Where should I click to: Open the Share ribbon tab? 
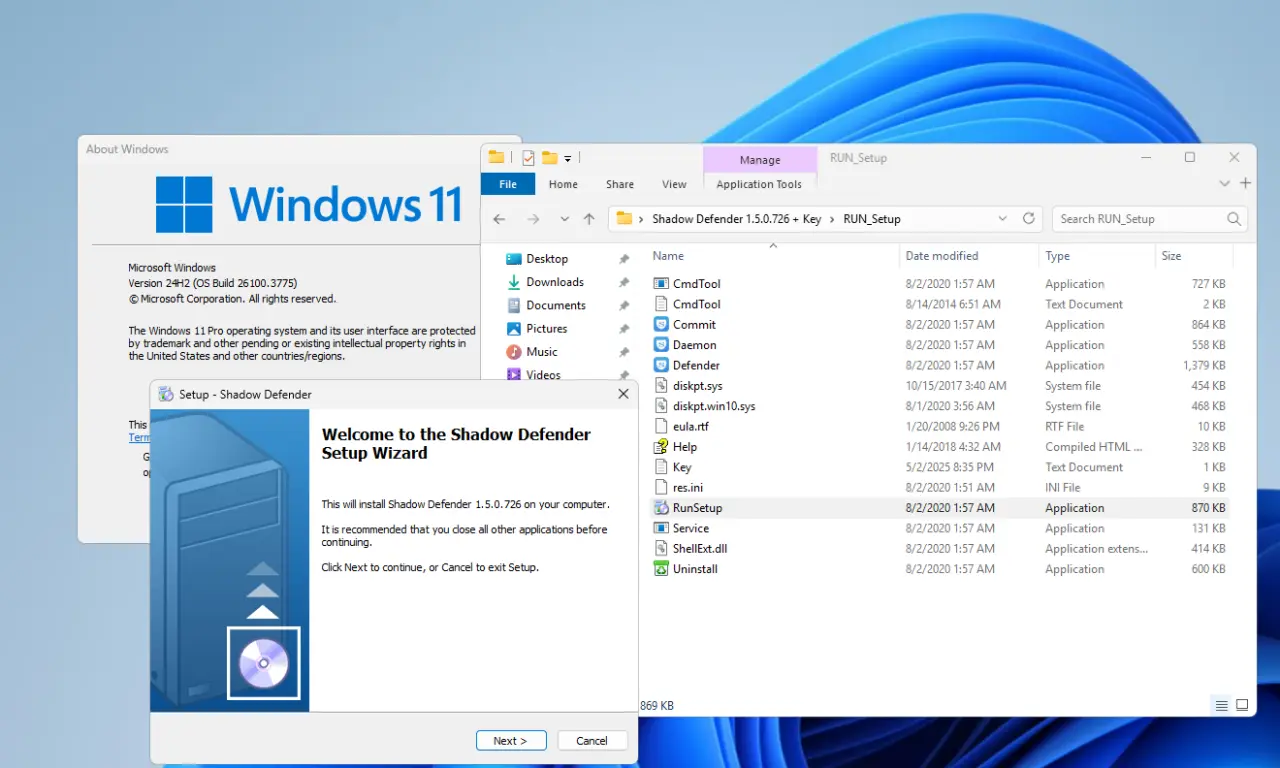(620, 184)
